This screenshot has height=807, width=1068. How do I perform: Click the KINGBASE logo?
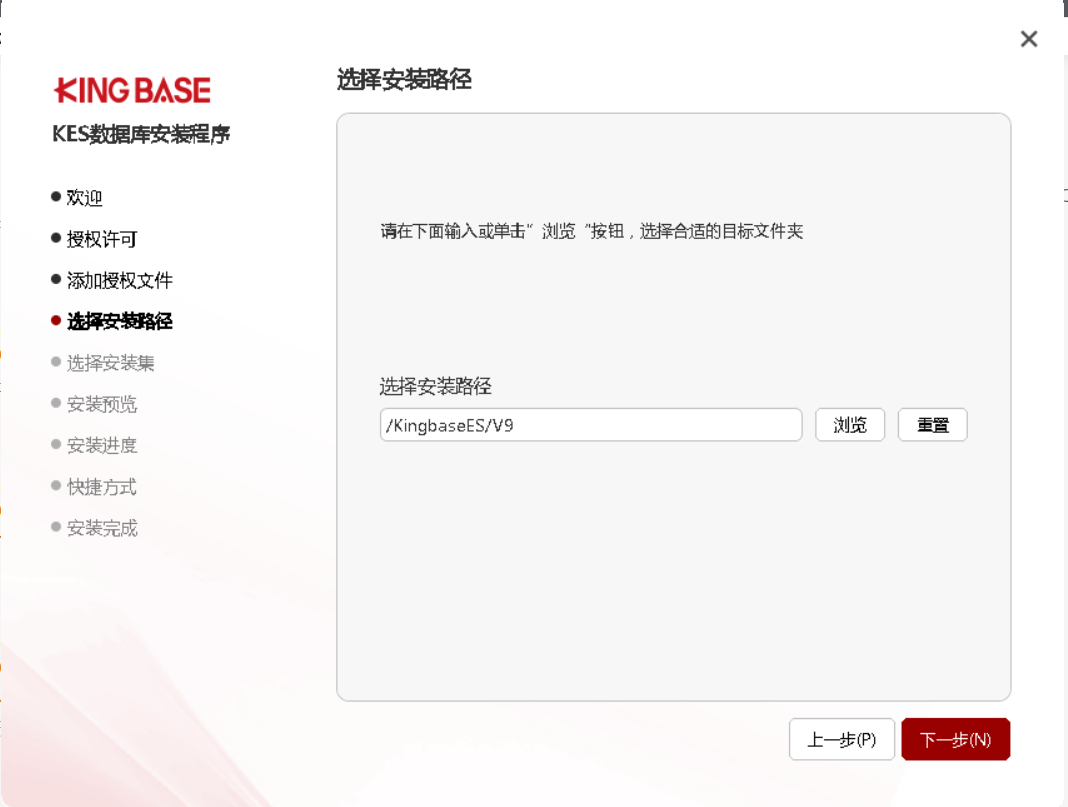(x=132, y=91)
